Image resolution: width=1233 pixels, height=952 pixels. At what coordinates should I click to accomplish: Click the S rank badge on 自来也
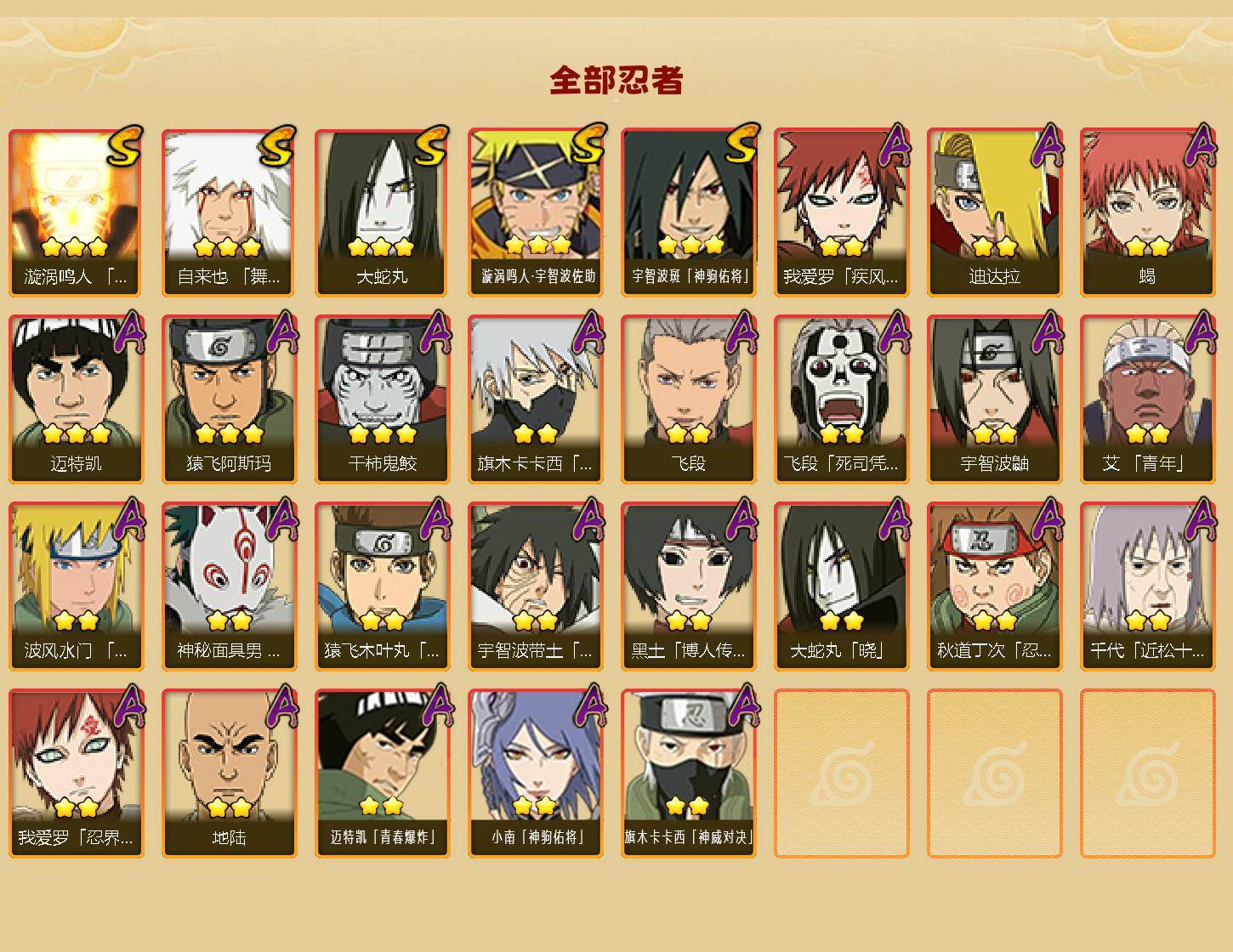(277, 148)
